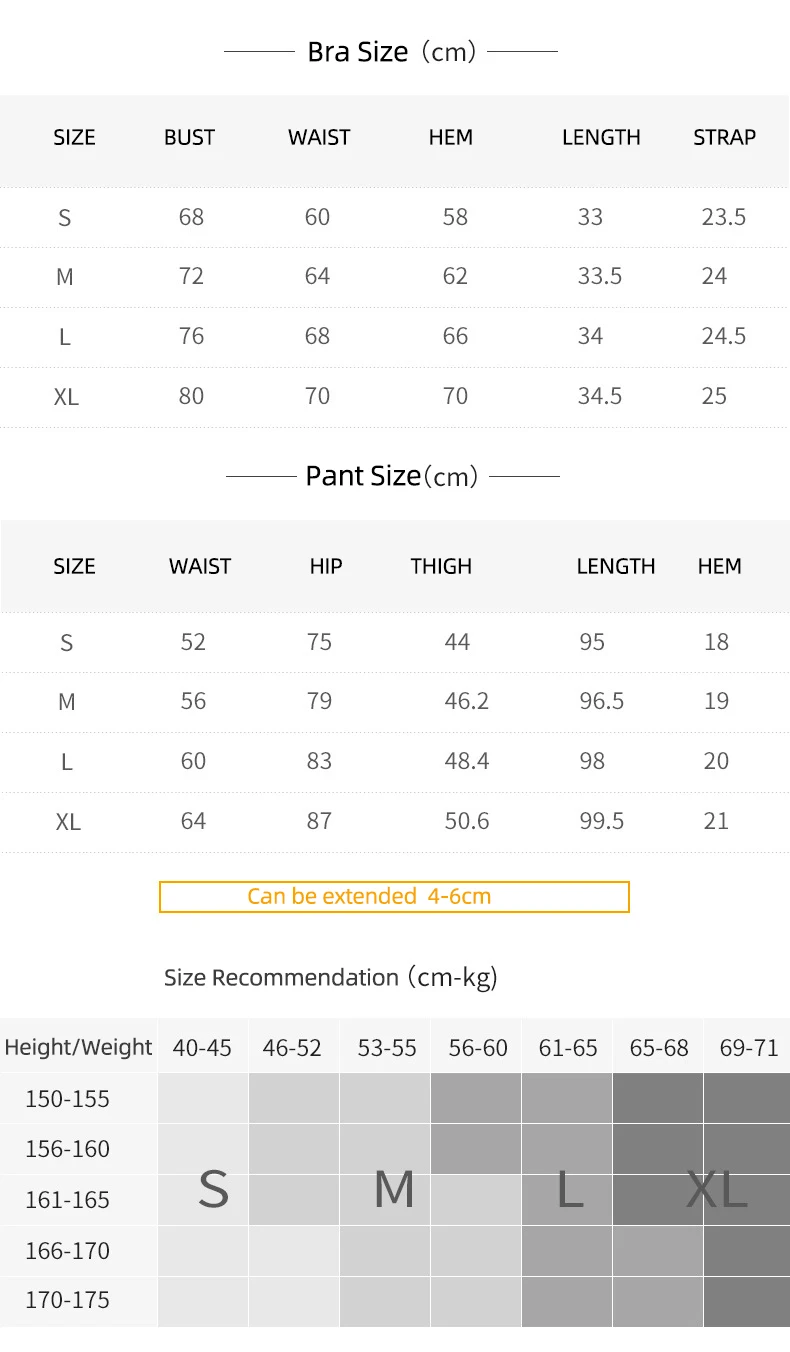
Task: Select the THIGH column header
Action: point(441,566)
